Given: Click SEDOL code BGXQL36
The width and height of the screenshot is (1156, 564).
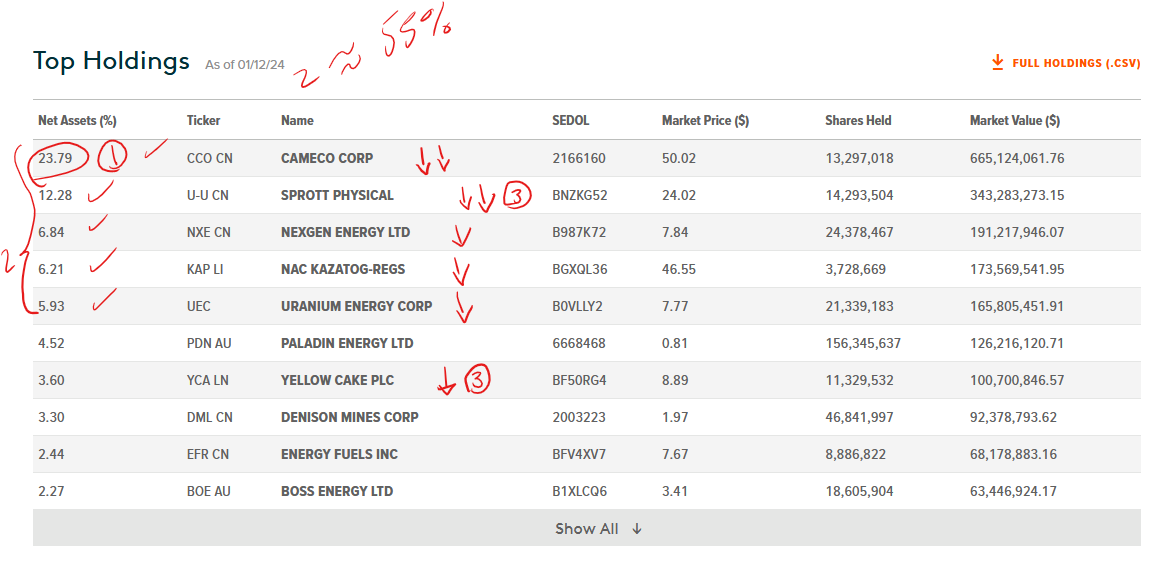Looking at the screenshot, I should point(579,269).
